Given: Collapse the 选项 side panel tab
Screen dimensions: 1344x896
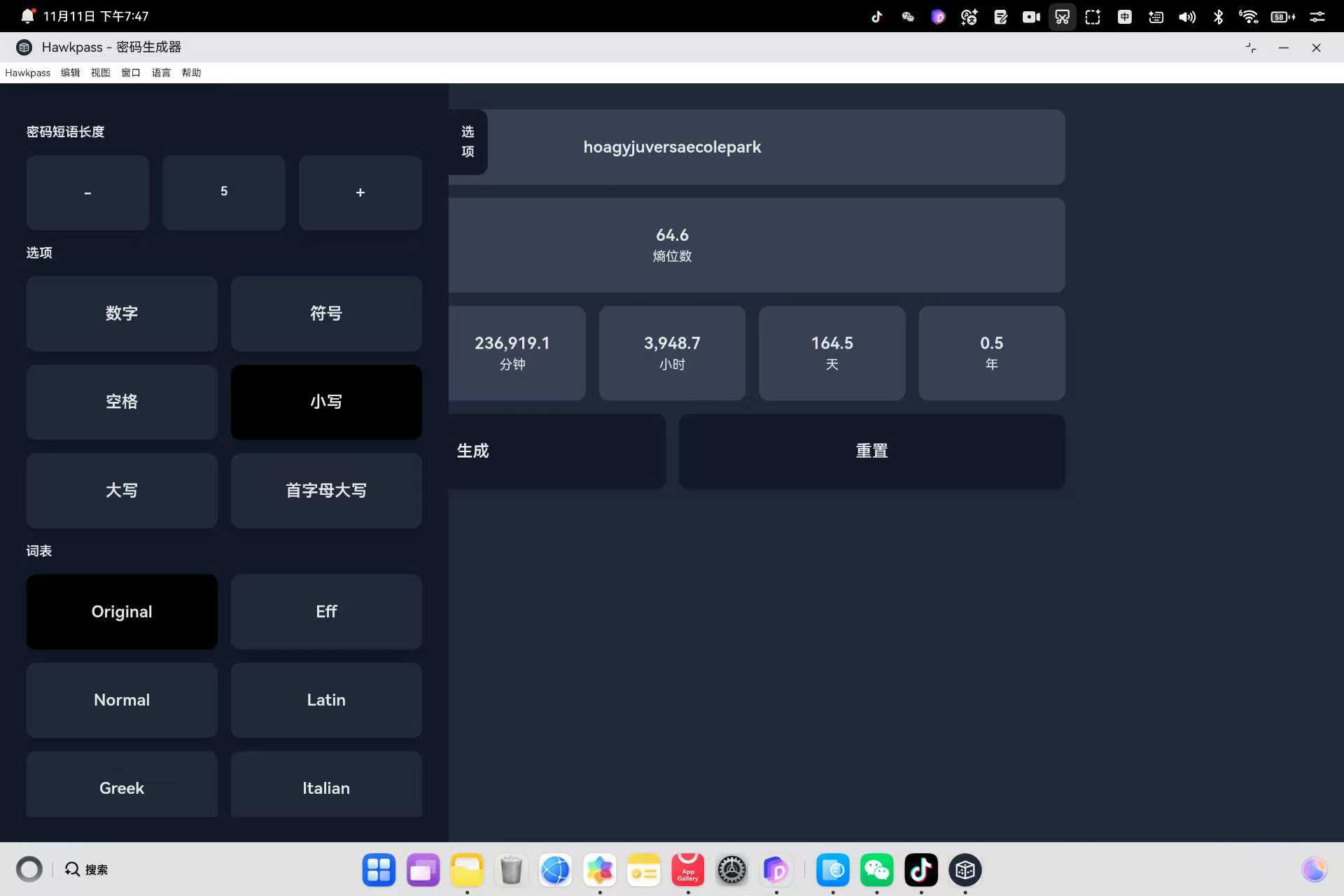Looking at the screenshot, I should point(468,141).
